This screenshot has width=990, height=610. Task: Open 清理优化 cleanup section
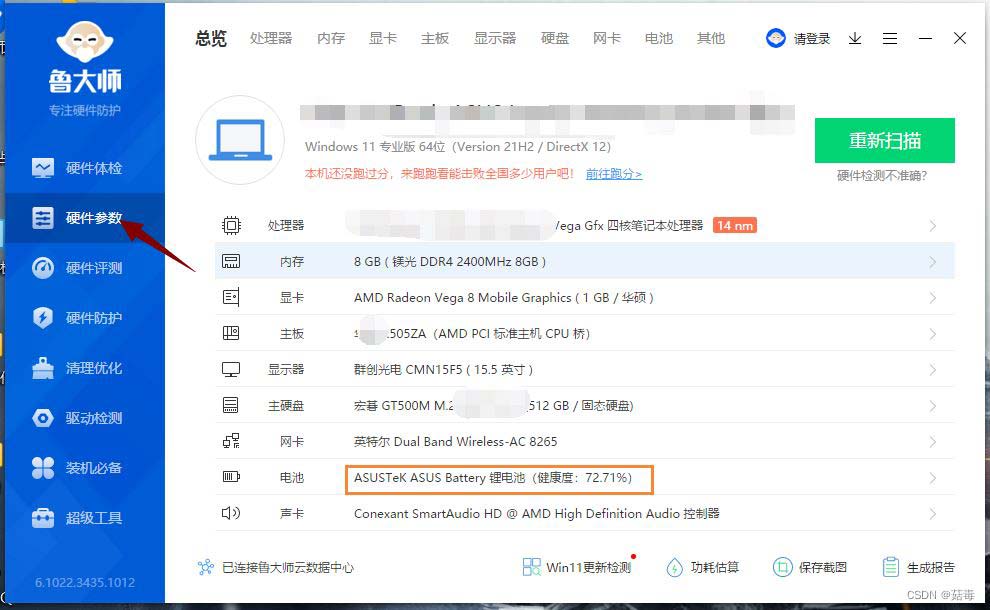click(x=76, y=368)
